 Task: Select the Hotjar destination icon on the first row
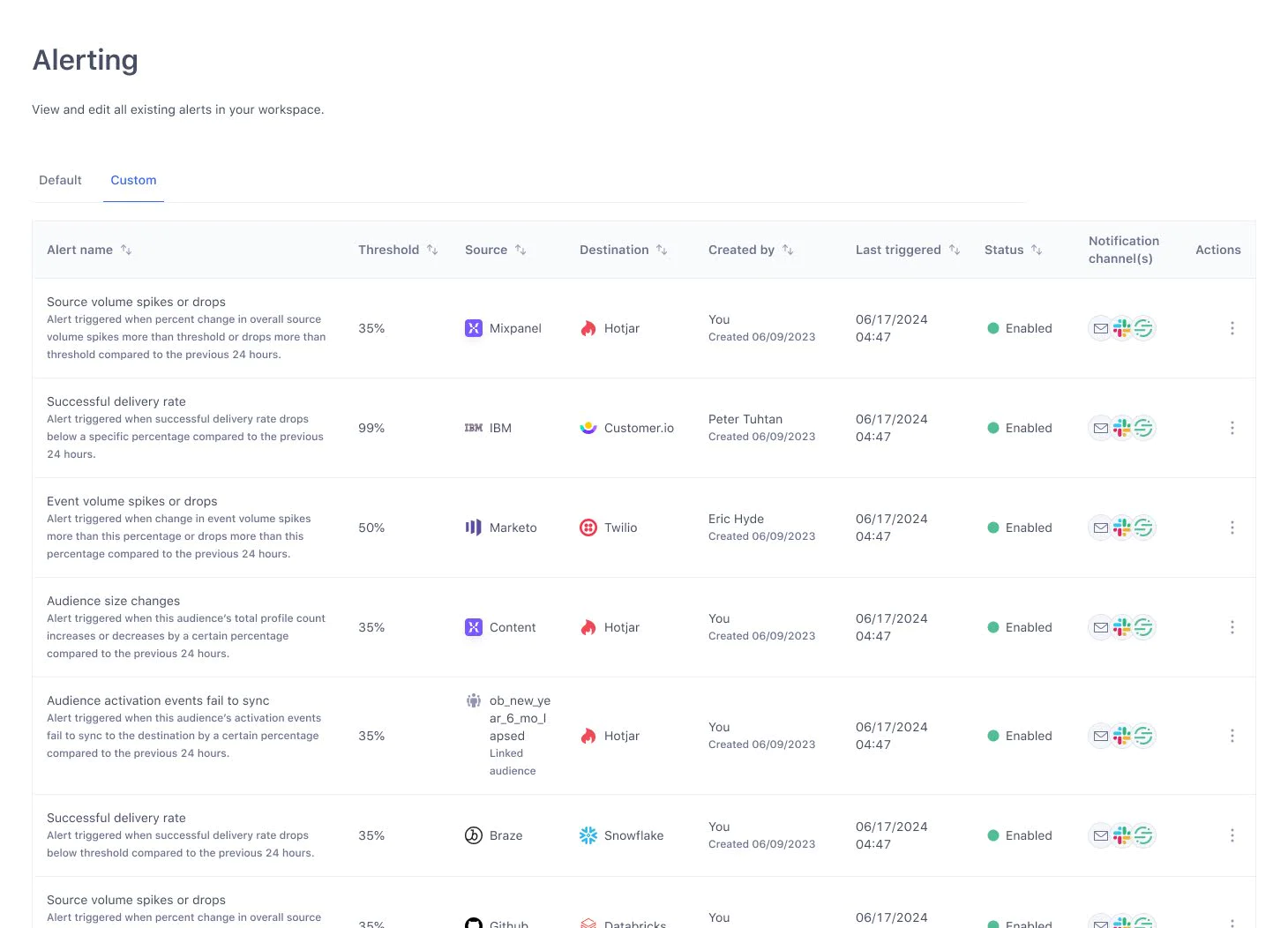pos(588,327)
